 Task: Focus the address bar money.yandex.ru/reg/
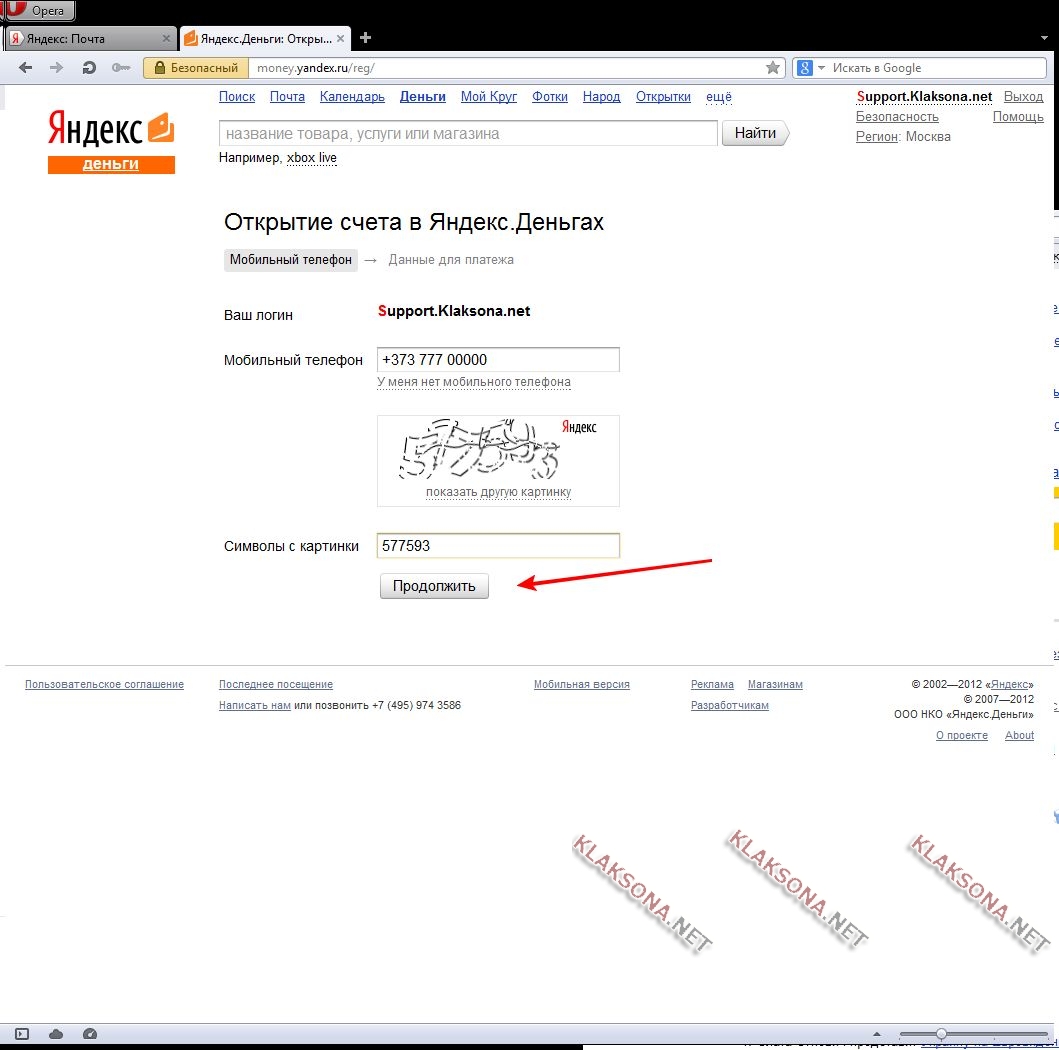(507, 68)
